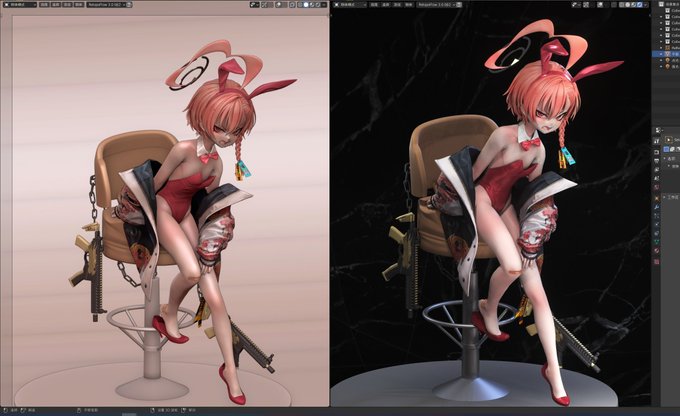Switch right viewport to rendered shading
Image resolution: width=680 pixels, height=416 pixels.
coord(639,4)
